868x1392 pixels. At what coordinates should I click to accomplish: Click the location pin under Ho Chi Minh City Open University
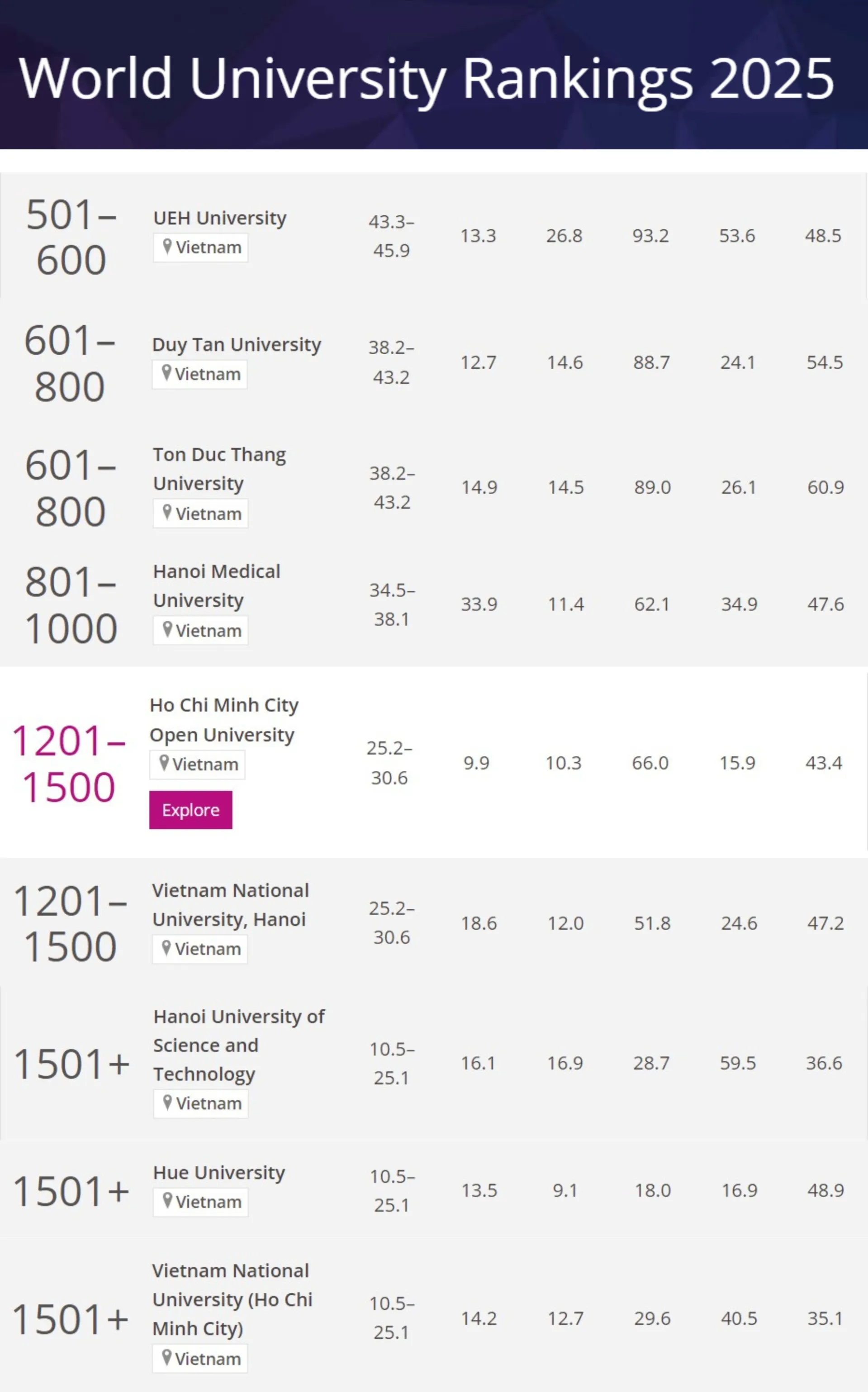[x=164, y=764]
